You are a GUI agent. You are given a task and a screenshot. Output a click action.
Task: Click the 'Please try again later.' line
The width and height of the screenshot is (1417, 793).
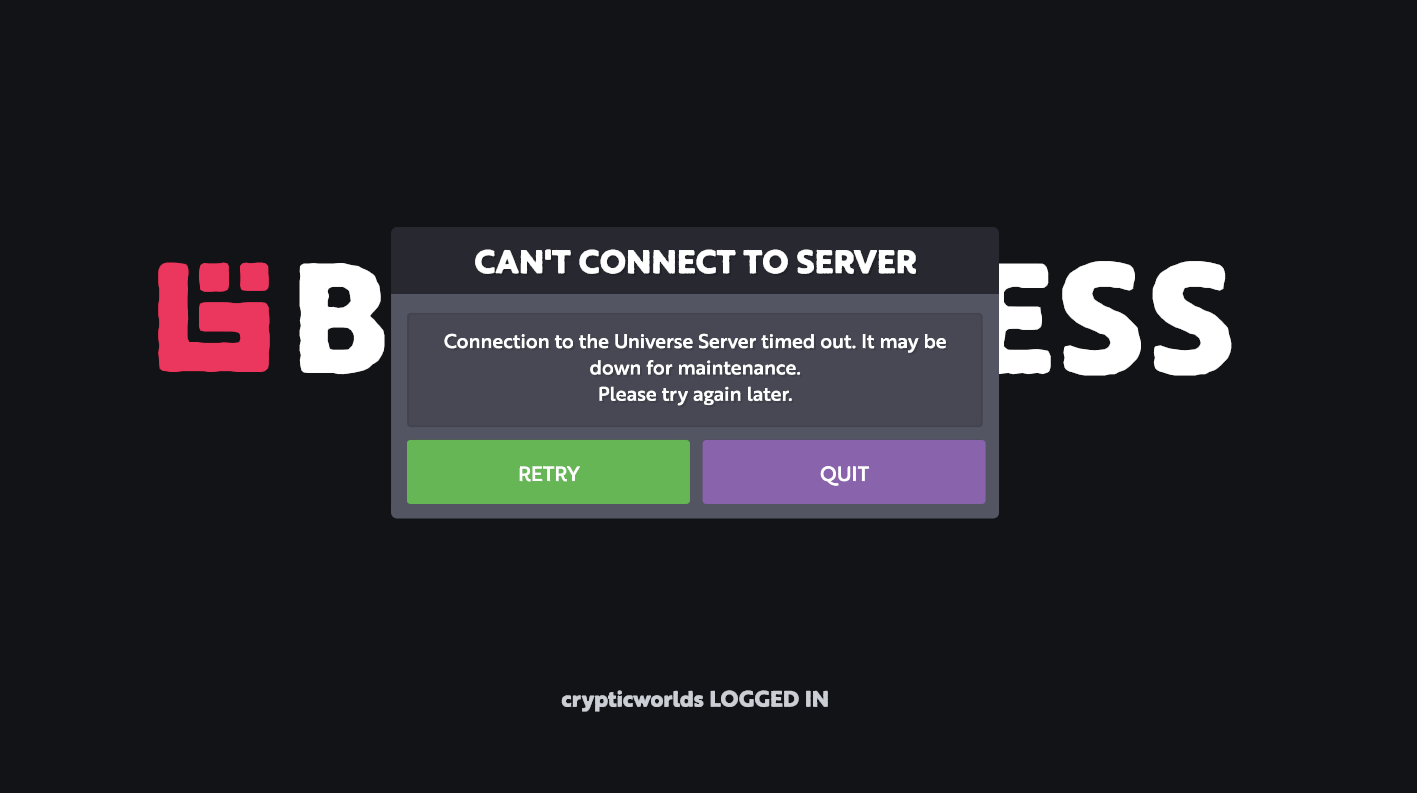tap(695, 394)
